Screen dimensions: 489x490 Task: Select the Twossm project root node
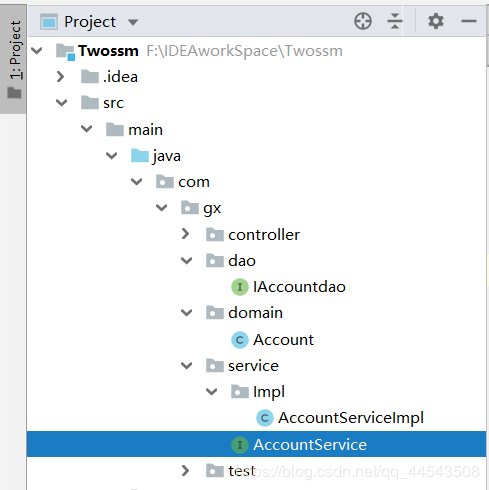click(108, 51)
